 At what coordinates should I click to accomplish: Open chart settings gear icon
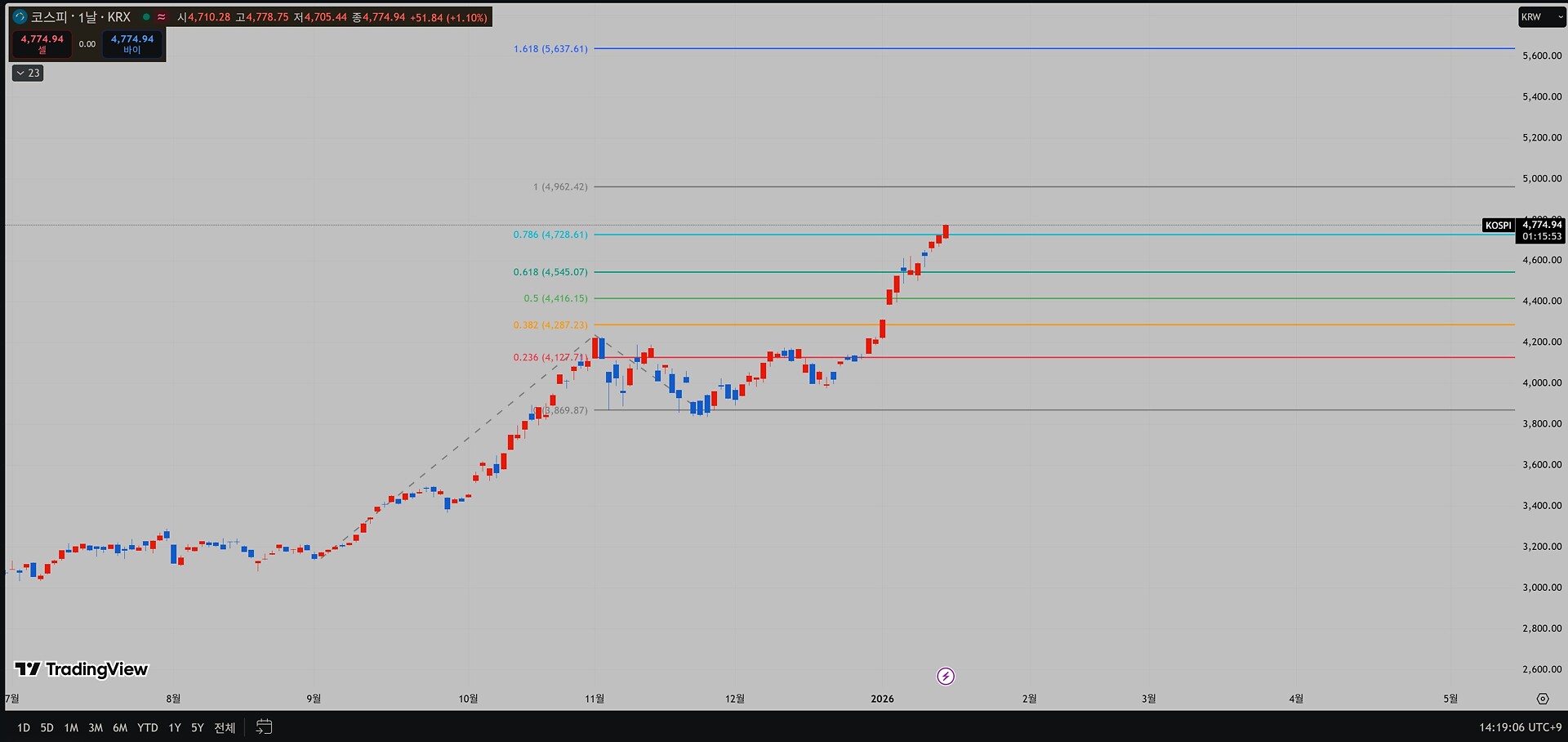[x=1543, y=699]
